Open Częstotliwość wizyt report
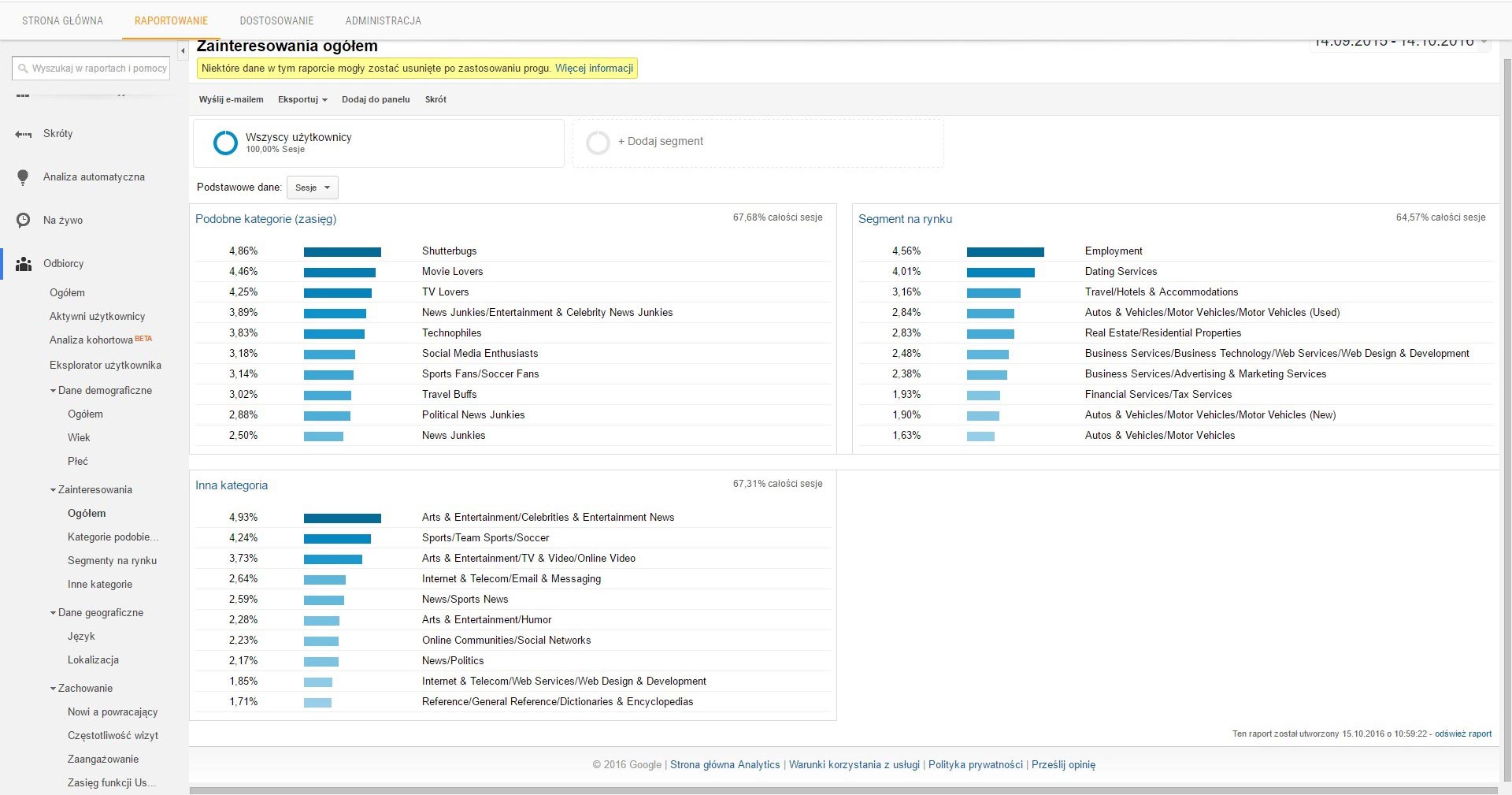This screenshot has width=1512, height=795. 113,736
